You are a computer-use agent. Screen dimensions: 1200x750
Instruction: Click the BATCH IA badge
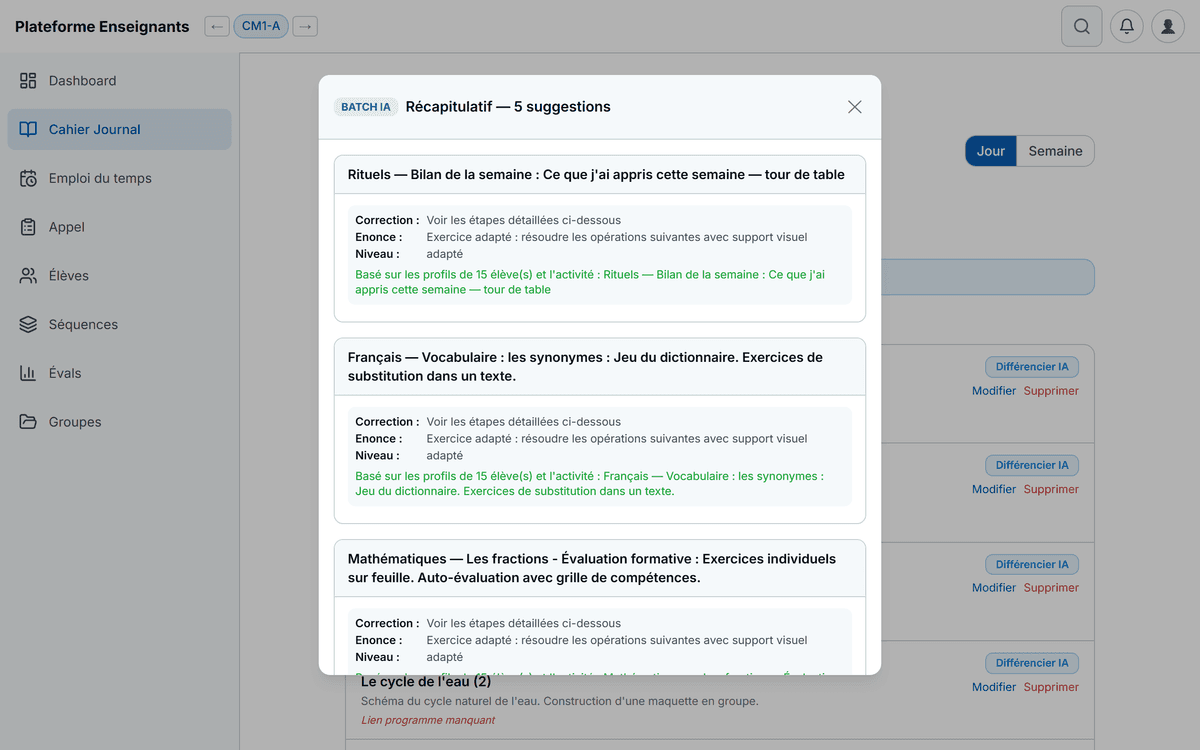366,107
